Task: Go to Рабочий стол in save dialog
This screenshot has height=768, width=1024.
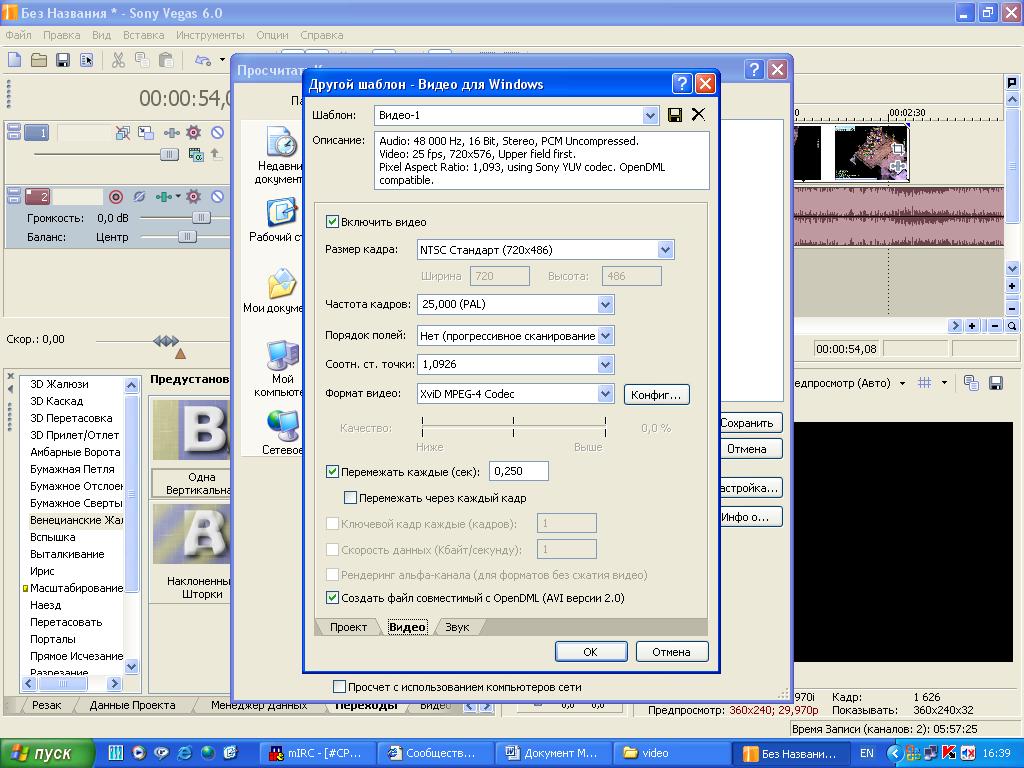Action: tap(276, 220)
